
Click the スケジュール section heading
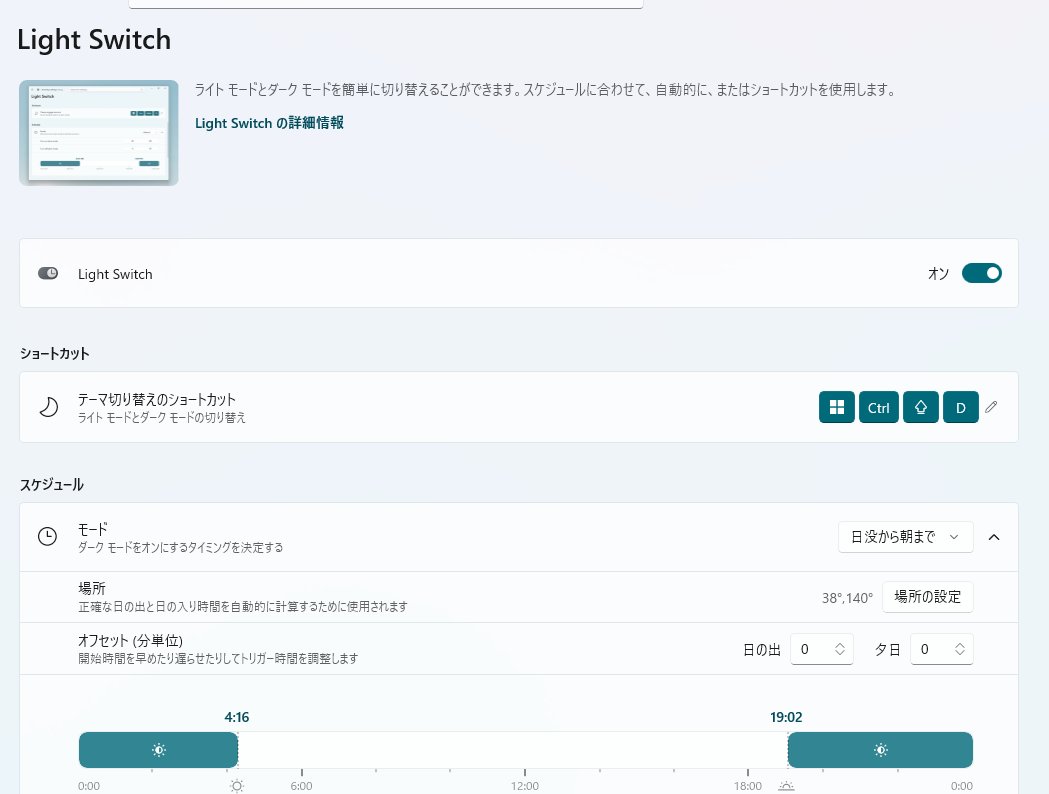(52, 485)
